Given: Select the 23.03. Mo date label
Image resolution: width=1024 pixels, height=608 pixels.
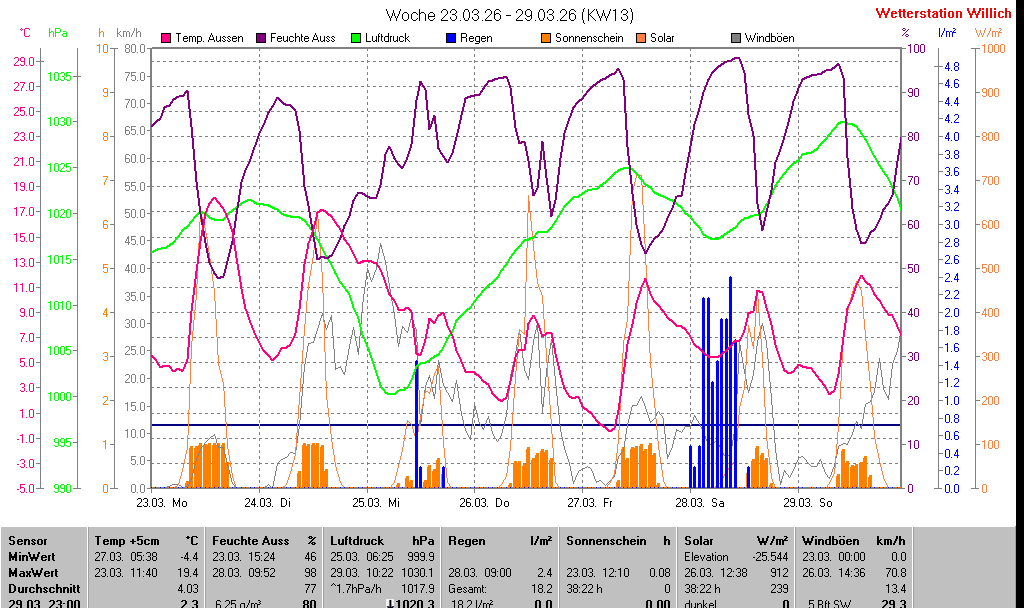Looking at the screenshot, I should tap(162, 502).
